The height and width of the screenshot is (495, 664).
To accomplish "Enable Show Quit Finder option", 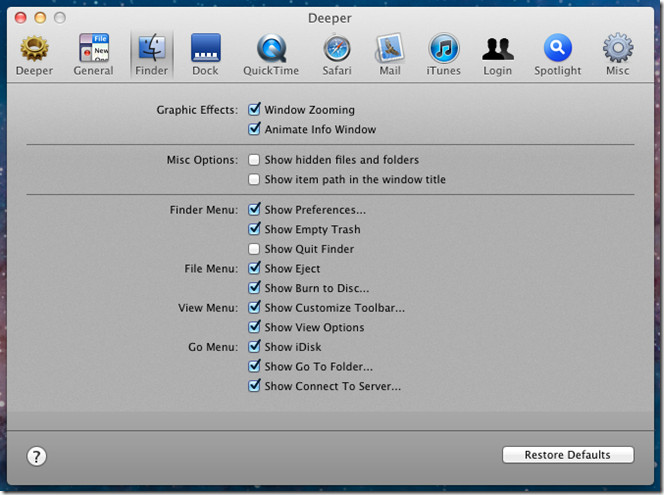I will click(x=254, y=249).
